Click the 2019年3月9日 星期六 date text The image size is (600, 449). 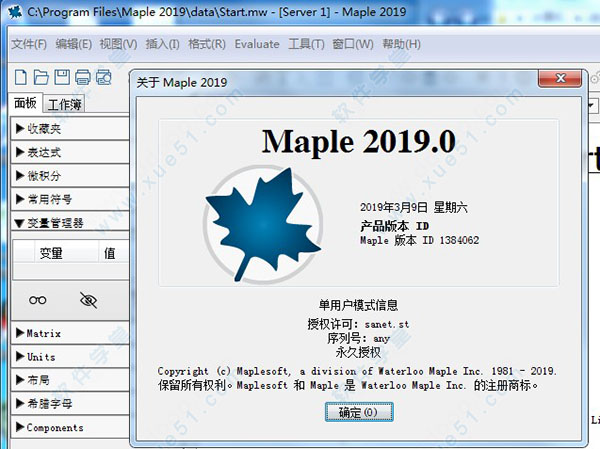pos(414,207)
